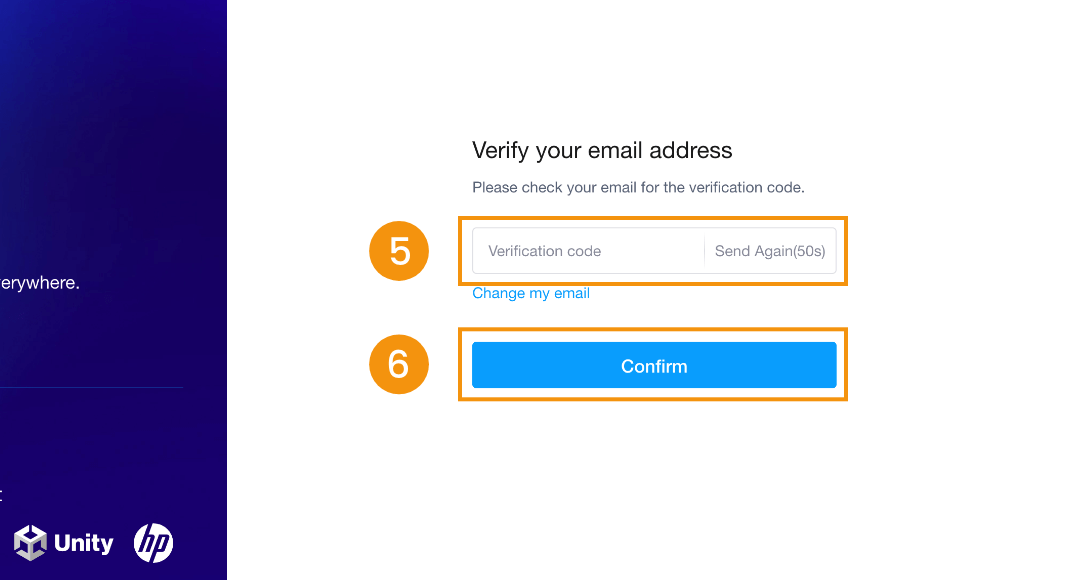
Task: Click the orange outline around Confirm button
Action: click(653, 330)
